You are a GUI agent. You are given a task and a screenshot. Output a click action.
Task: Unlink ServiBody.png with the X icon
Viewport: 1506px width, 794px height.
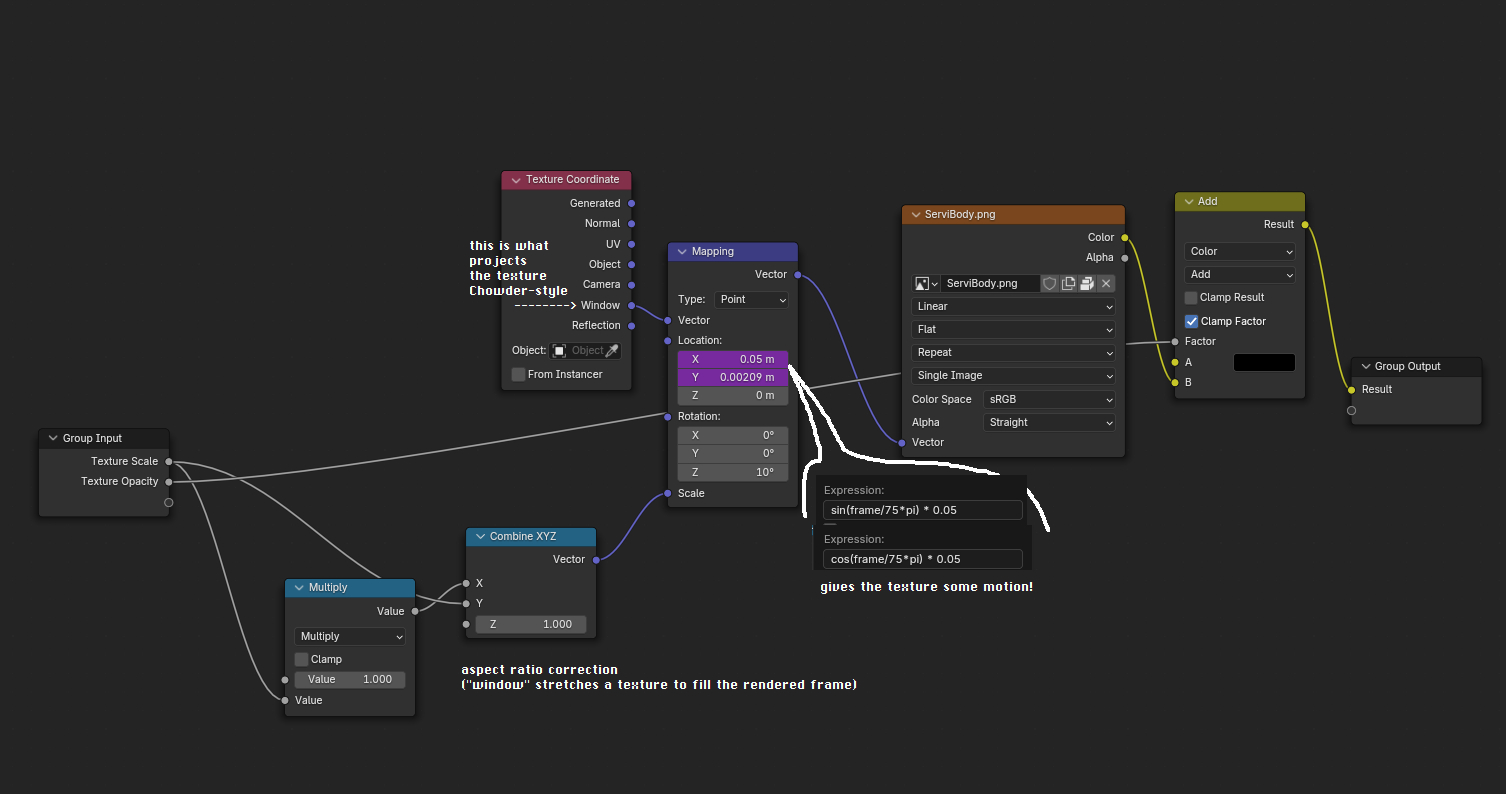point(1106,283)
